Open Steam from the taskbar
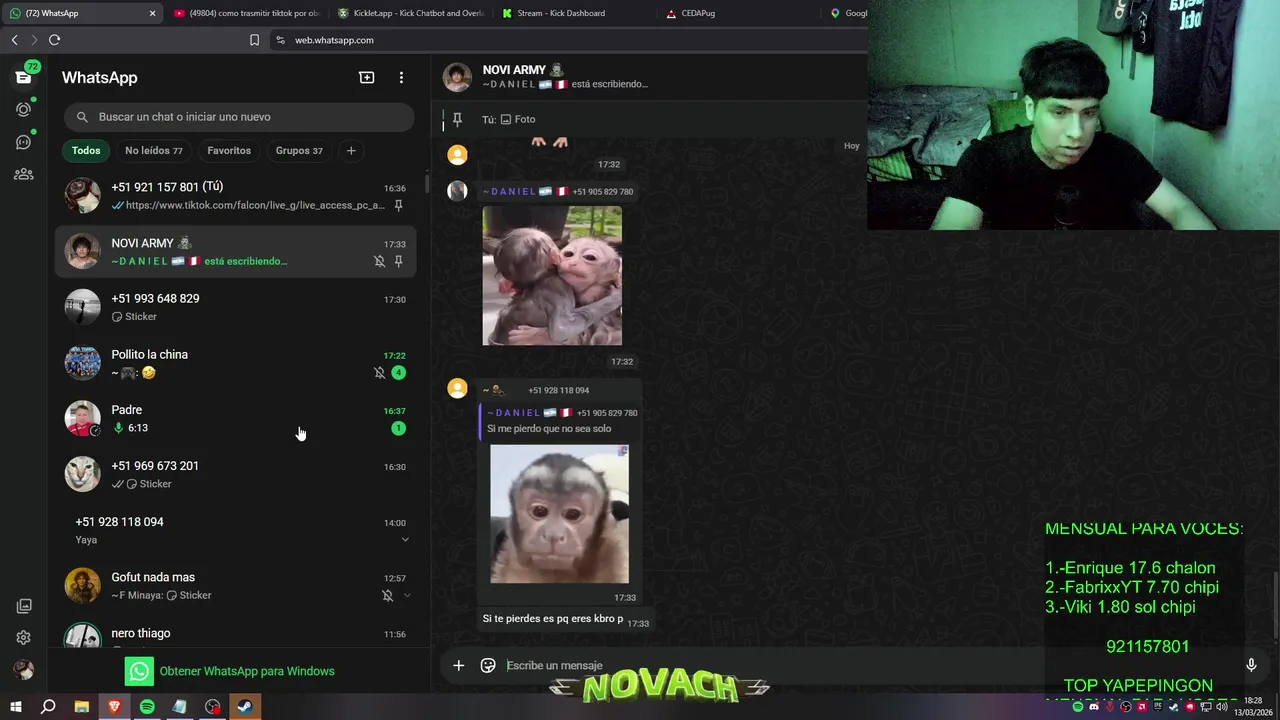This screenshot has height=720, width=1280. [x=245, y=707]
